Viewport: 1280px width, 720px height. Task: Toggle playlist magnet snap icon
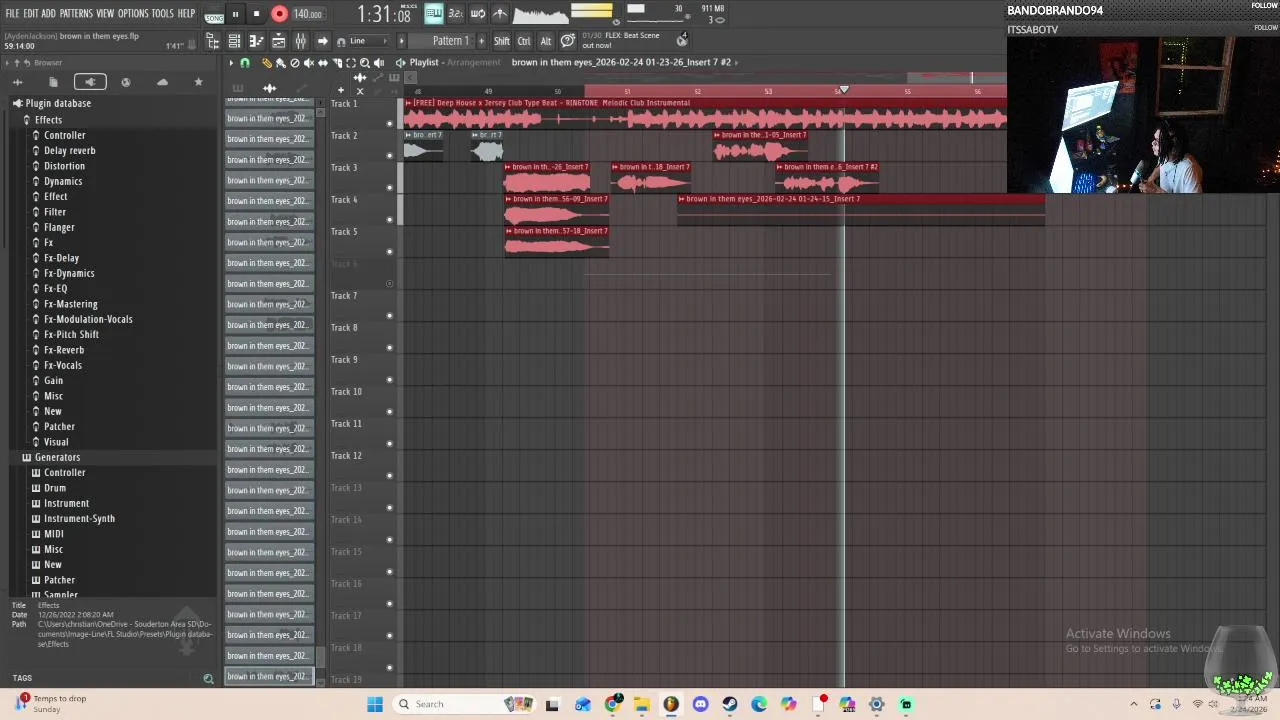tap(245, 63)
